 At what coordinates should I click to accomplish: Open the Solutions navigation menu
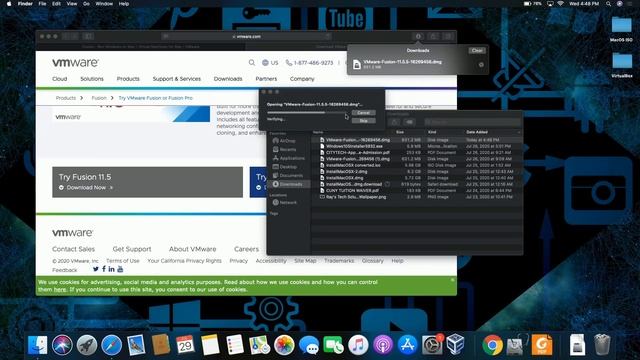click(92, 79)
